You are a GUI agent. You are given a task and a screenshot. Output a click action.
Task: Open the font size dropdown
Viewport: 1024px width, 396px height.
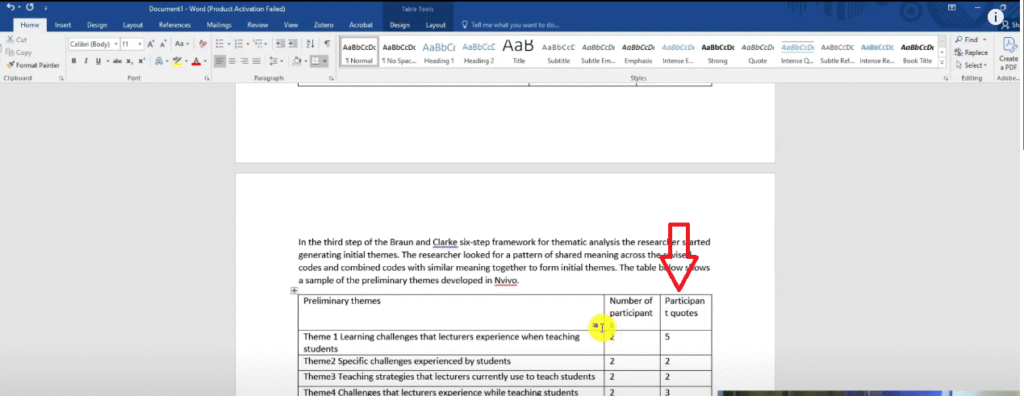(x=140, y=44)
